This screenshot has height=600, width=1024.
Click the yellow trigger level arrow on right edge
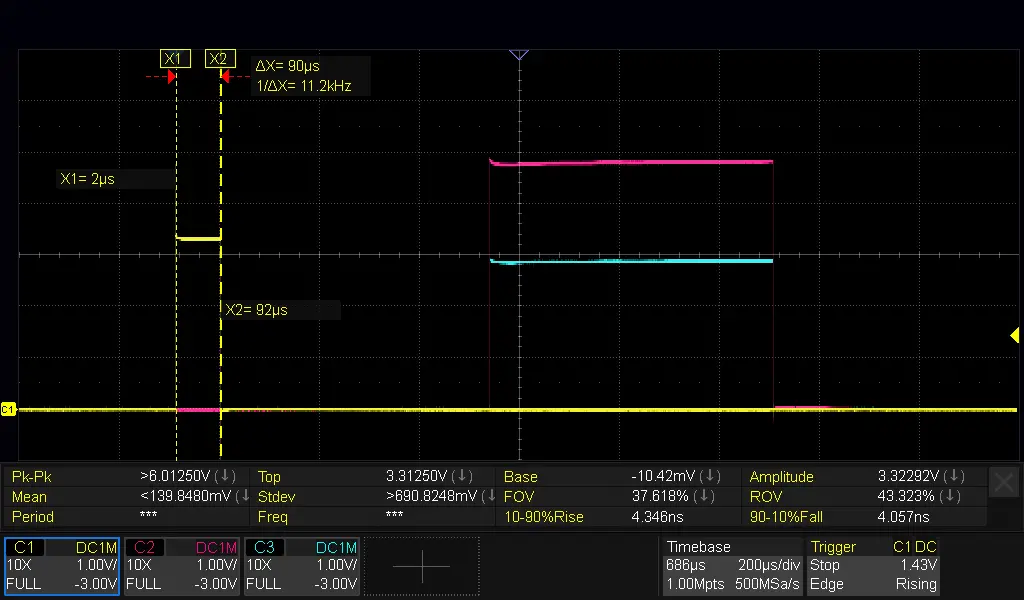tap(1014, 336)
